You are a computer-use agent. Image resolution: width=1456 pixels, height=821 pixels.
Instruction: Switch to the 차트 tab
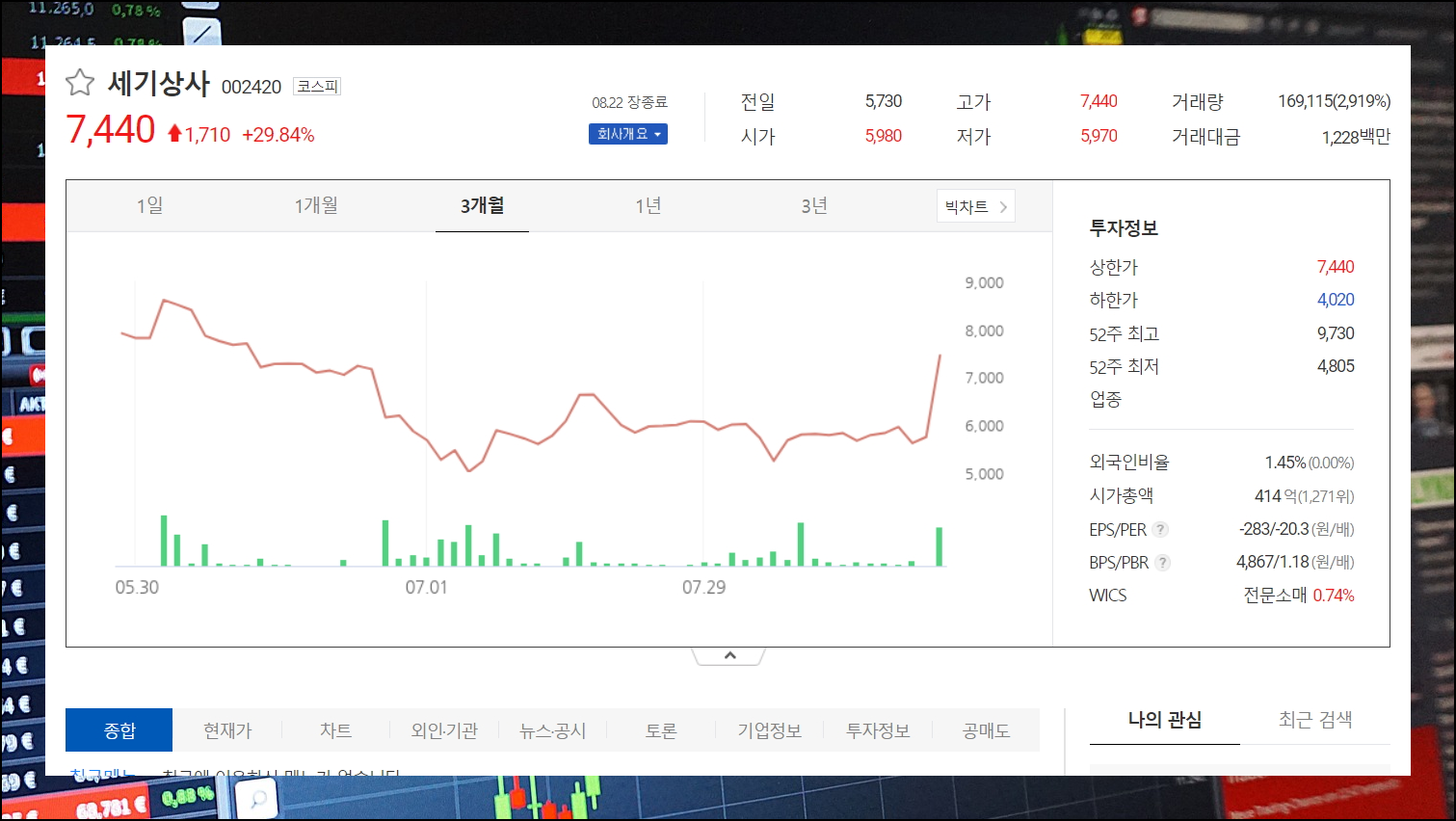(x=335, y=730)
